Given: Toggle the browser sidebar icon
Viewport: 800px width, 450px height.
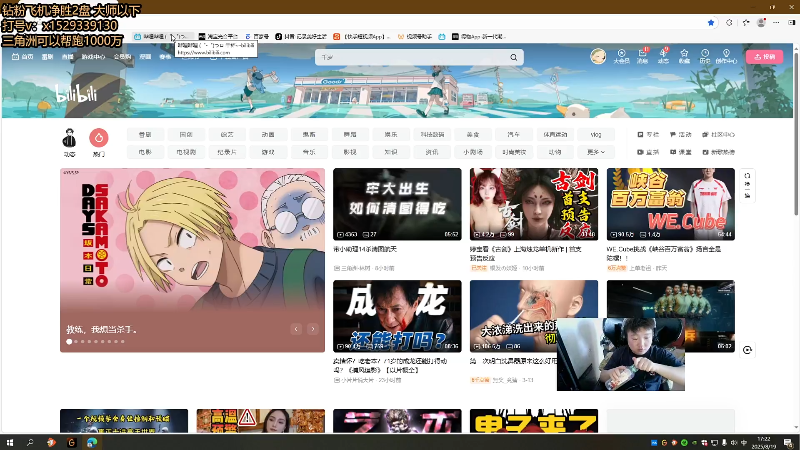Looking at the screenshot, I should click(x=791, y=22).
